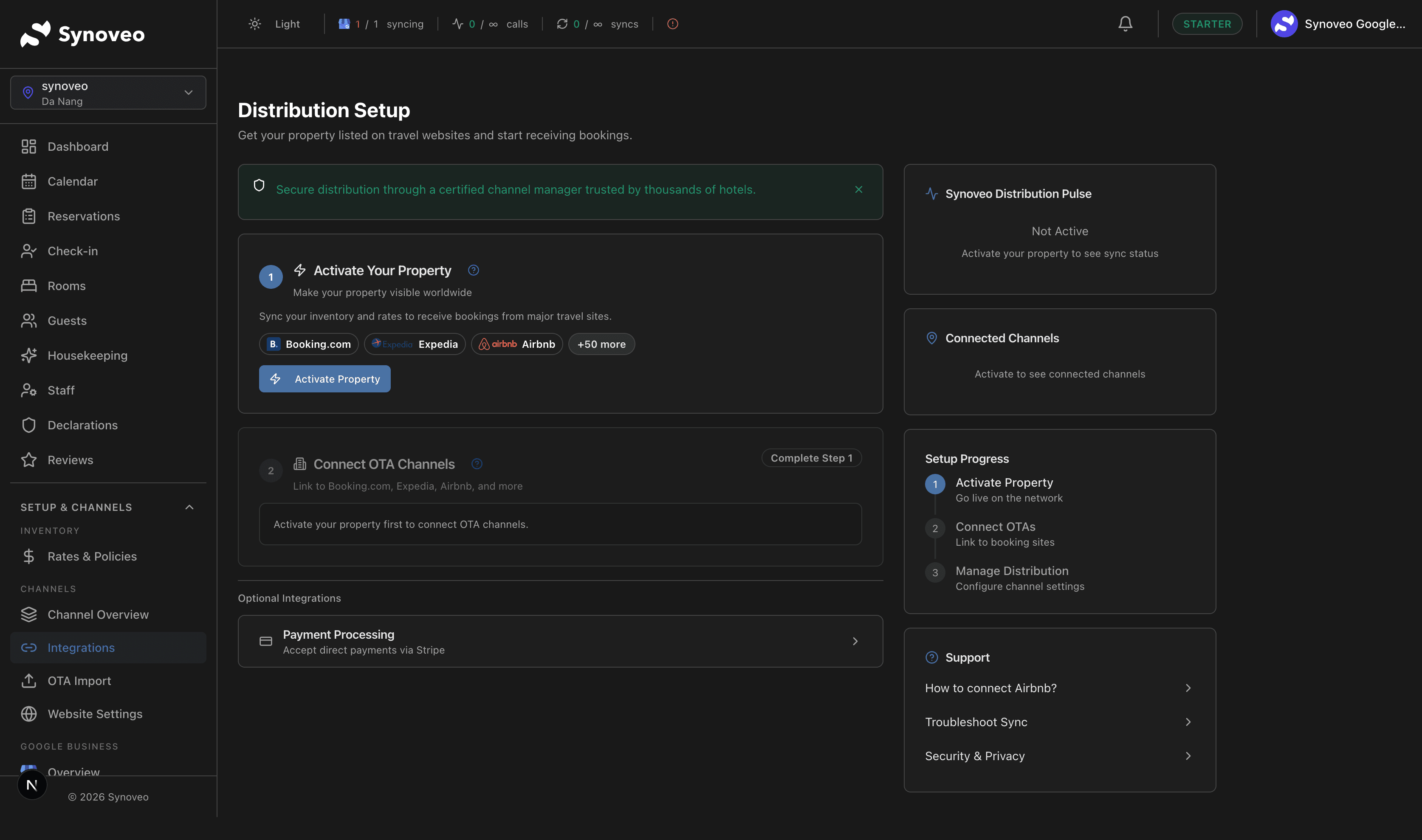Click the Complete Step 1 button
The image size is (1422, 840).
click(811, 457)
